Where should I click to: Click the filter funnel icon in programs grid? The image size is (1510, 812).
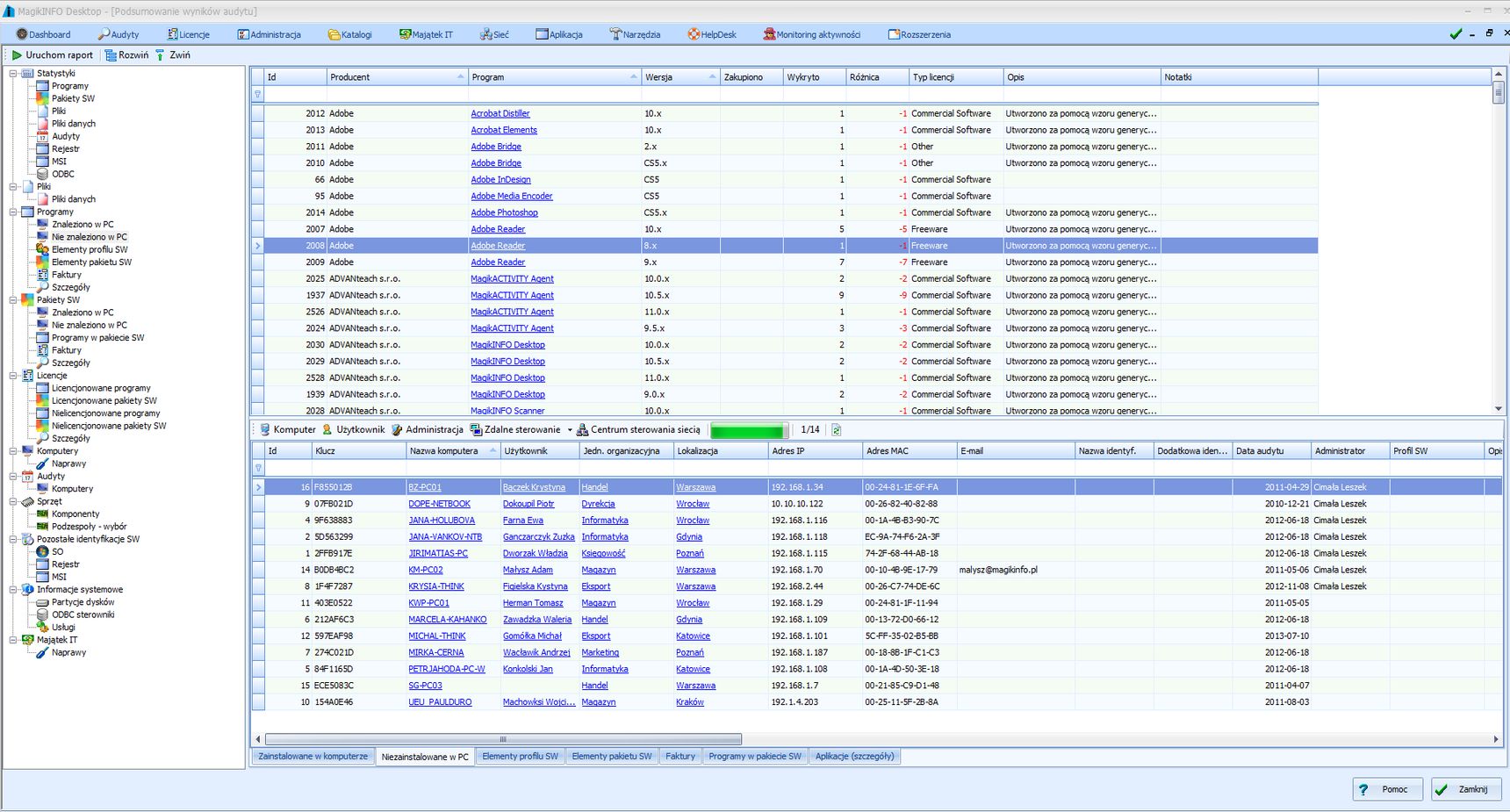click(x=257, y=94)
